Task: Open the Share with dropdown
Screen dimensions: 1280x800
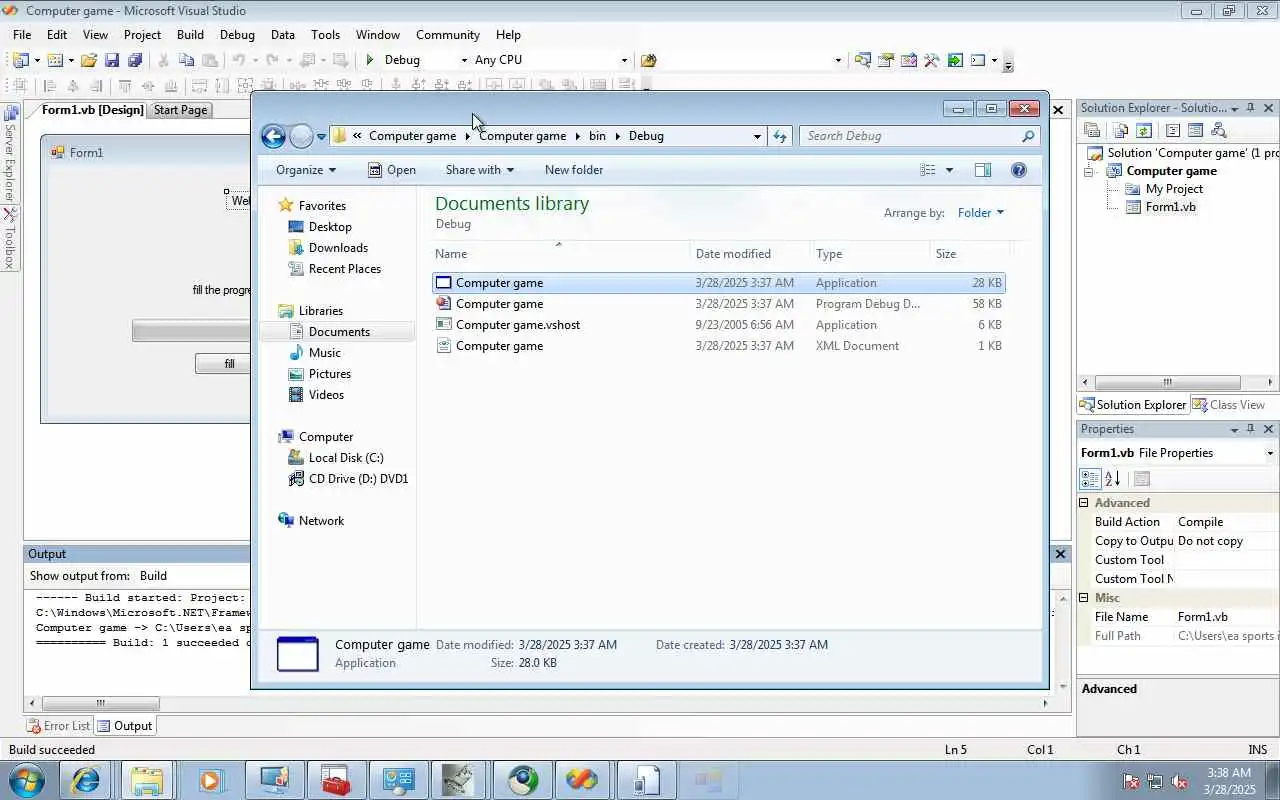Action: (479, 170)
